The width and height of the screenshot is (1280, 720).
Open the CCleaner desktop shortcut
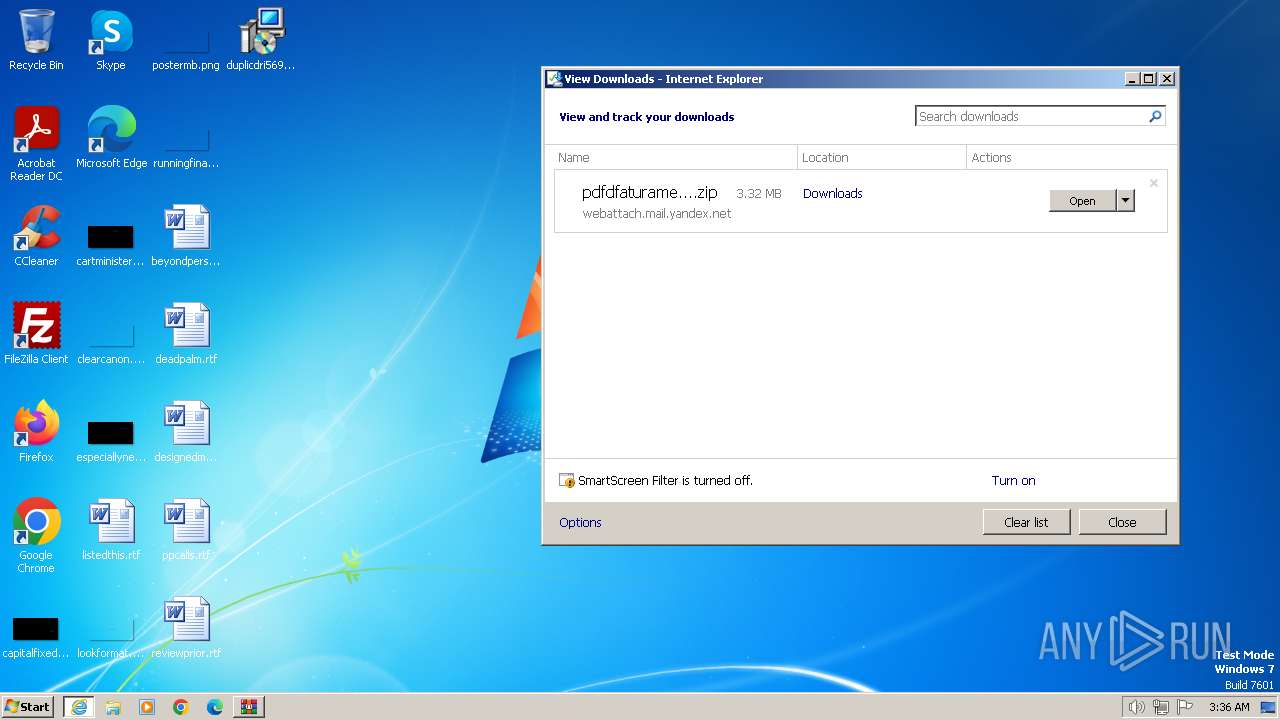click(x=36, y=236)
